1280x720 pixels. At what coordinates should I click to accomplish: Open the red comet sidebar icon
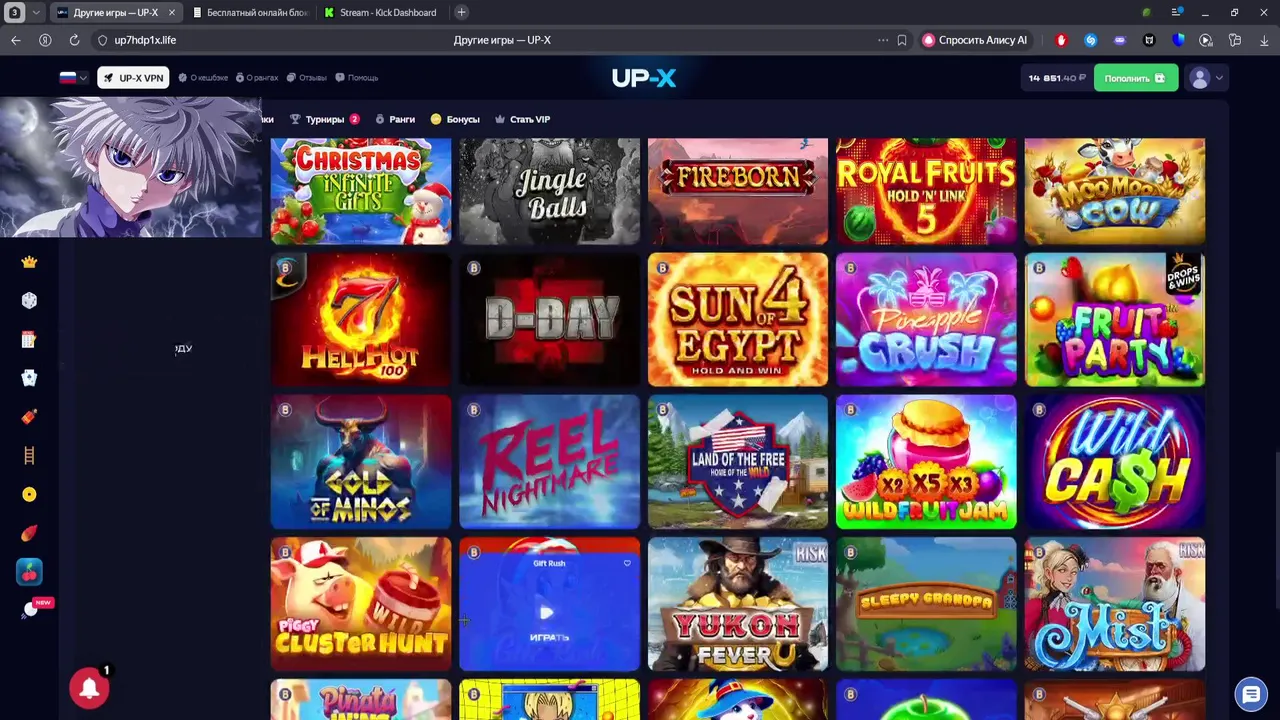[29, 533]
